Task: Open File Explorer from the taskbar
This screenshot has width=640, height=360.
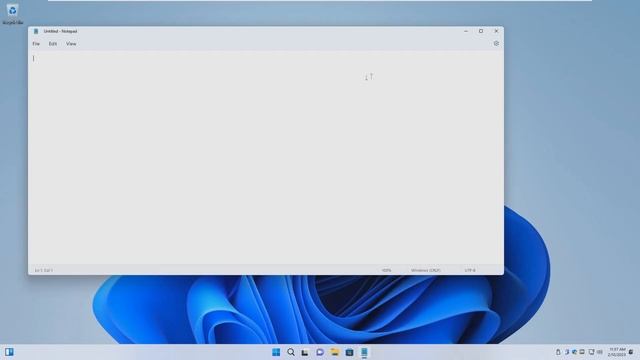Action: 335,352
